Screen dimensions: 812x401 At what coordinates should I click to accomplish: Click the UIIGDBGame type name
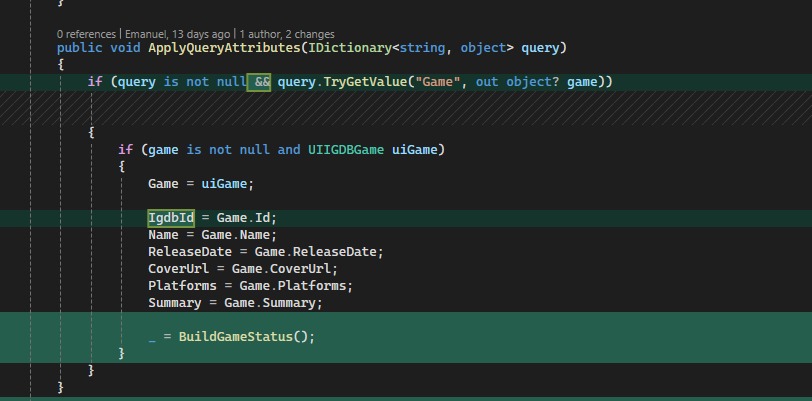tap(346, 150)
